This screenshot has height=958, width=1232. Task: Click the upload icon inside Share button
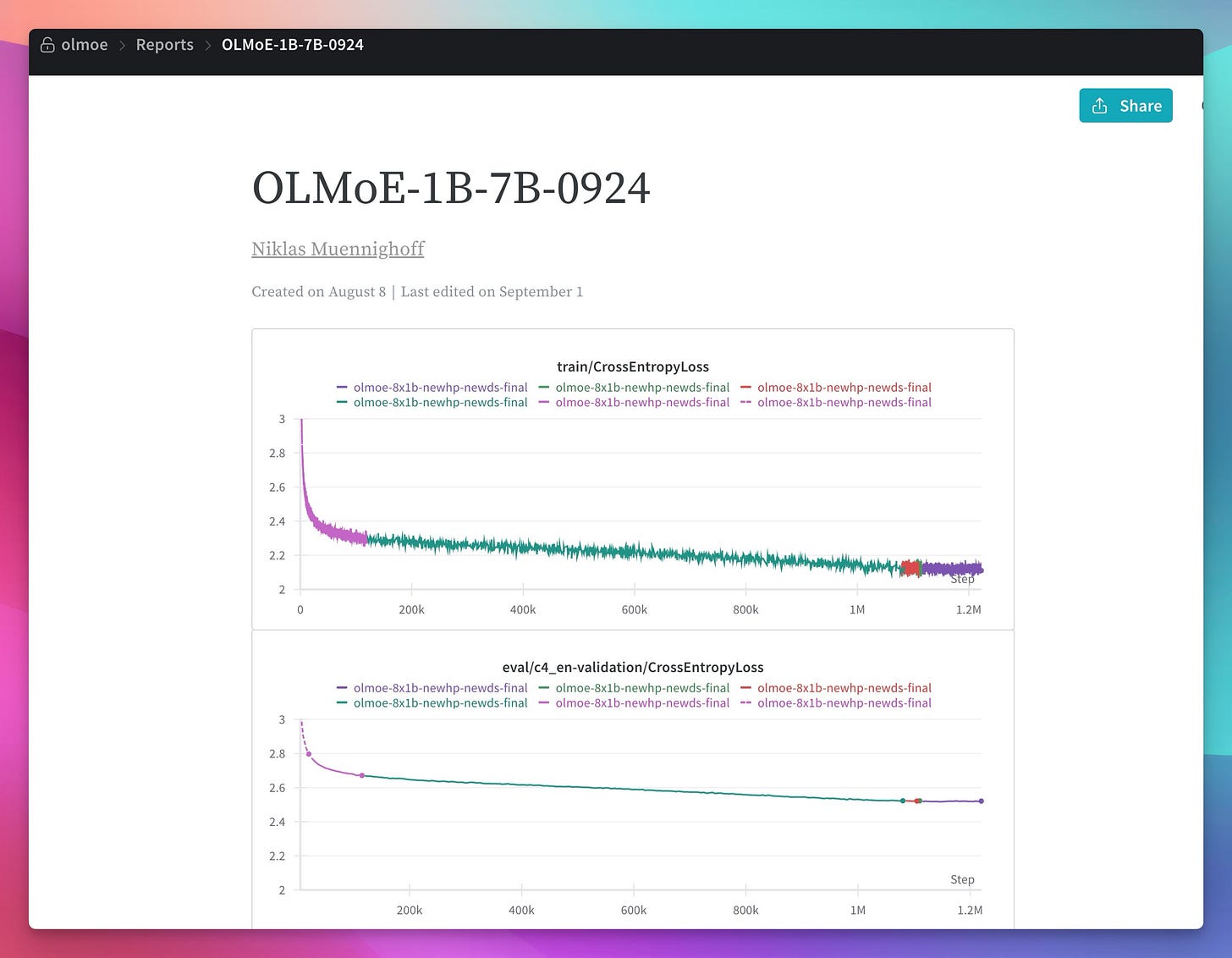[x=1099, y=106]
